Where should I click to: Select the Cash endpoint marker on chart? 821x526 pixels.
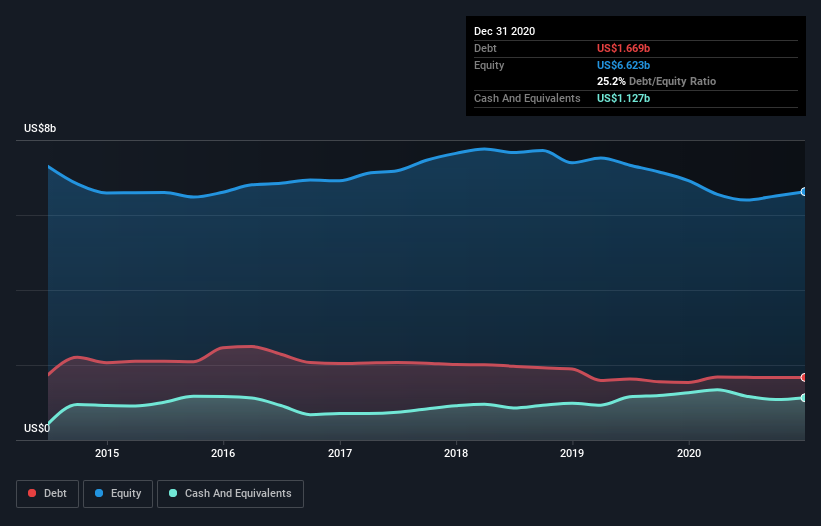point(804,398)
